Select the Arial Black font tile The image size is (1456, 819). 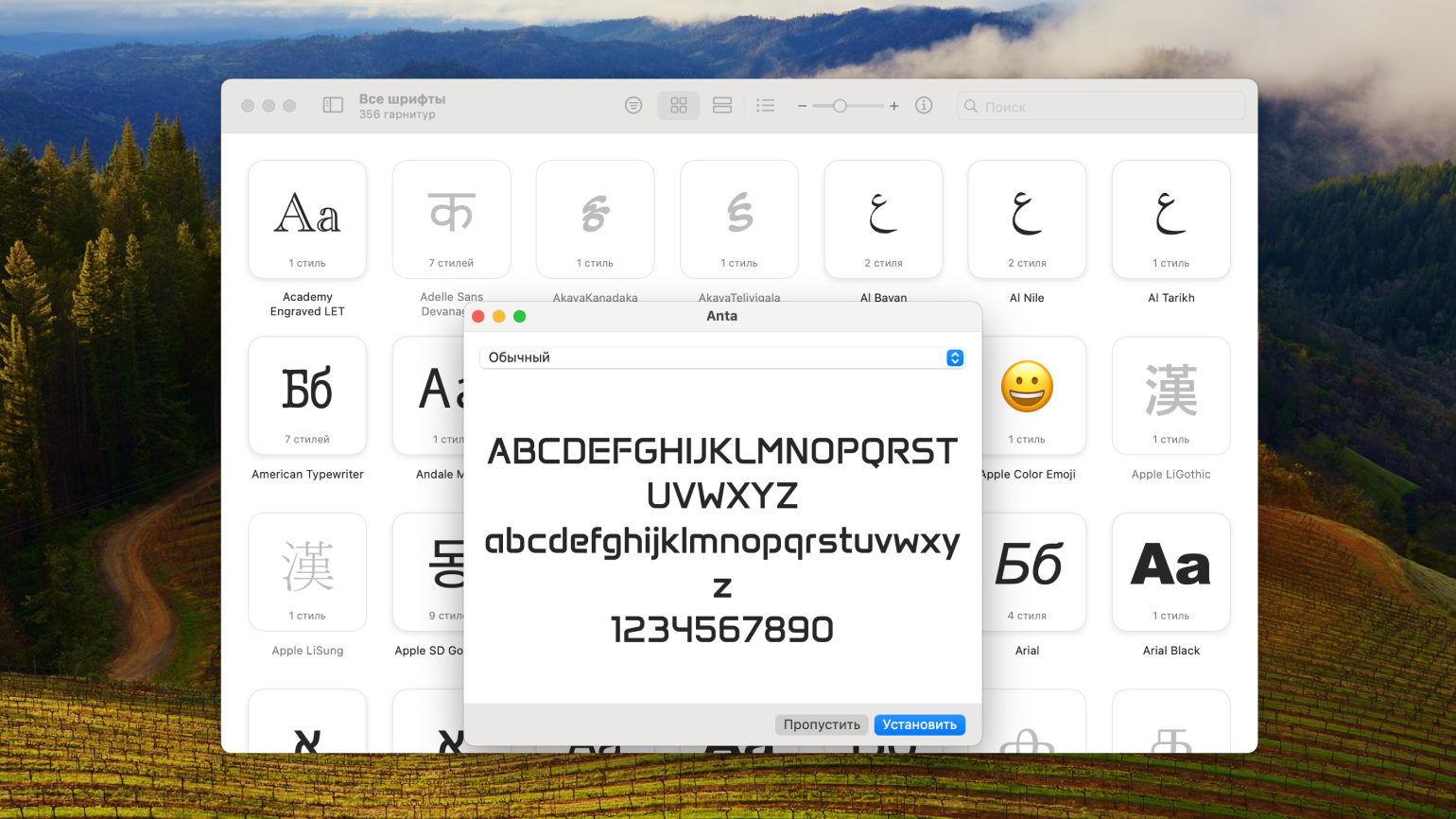[1170, 572]
